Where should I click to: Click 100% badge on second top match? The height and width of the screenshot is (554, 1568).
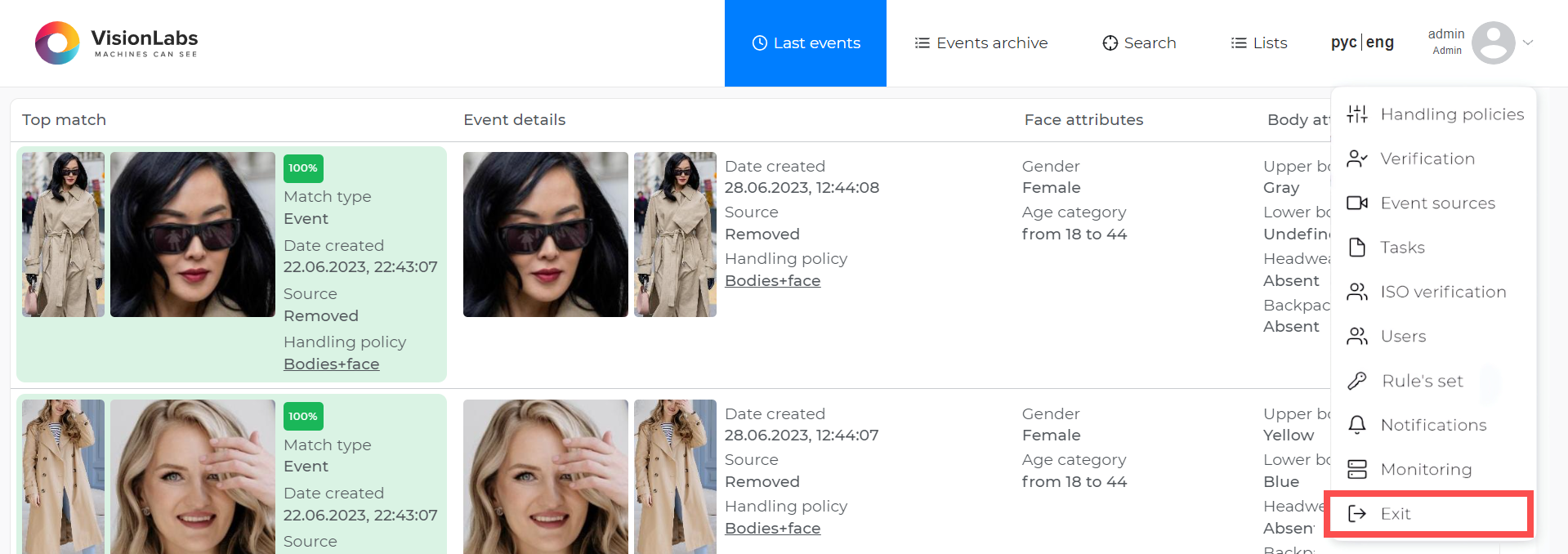tap(303, 416)
